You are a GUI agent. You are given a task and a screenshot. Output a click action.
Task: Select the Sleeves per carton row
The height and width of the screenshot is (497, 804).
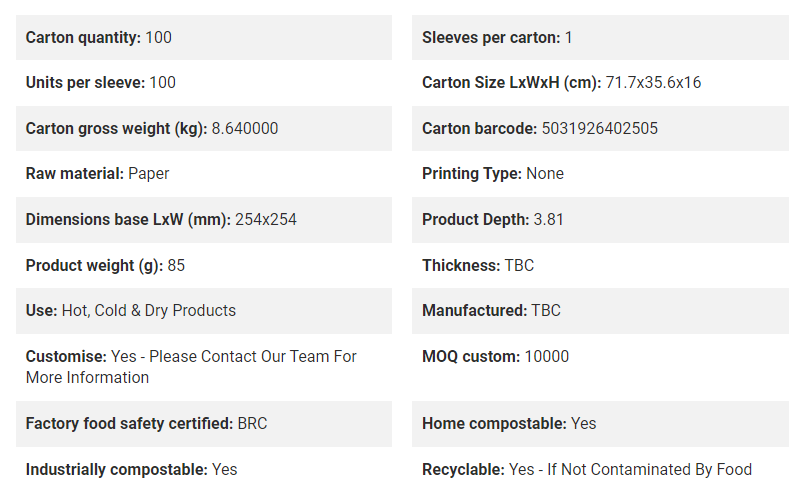[x=600, y=37]
